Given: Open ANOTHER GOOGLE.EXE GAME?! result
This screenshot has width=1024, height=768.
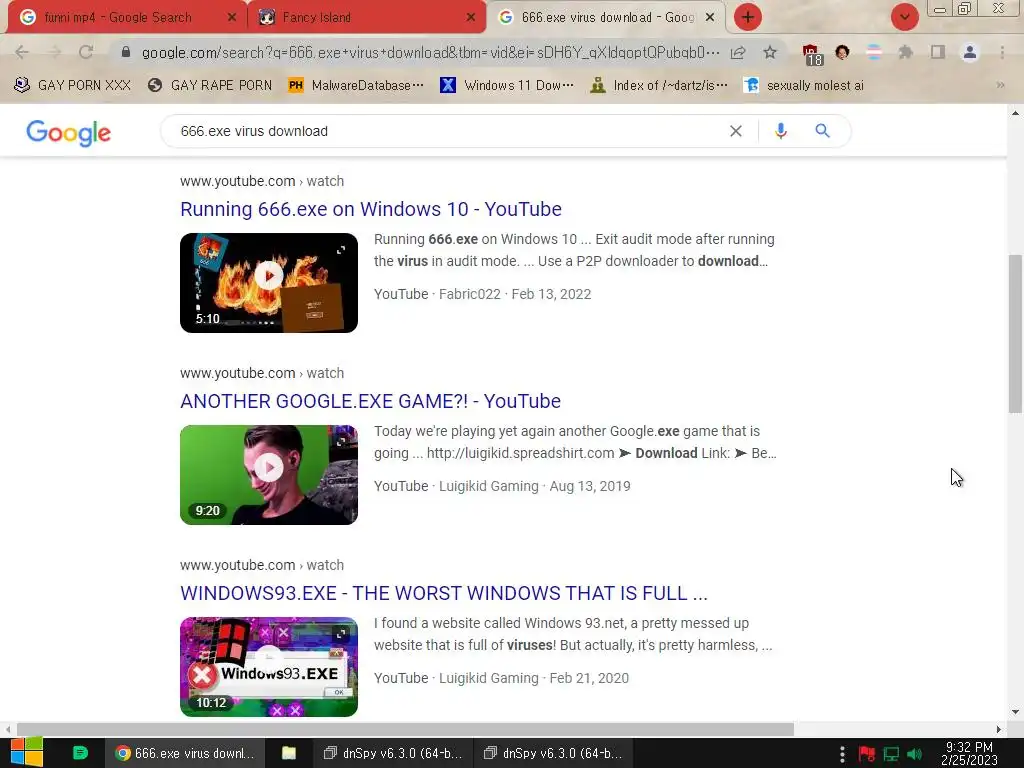Looking at the screenshot, I should click(370, 401).
